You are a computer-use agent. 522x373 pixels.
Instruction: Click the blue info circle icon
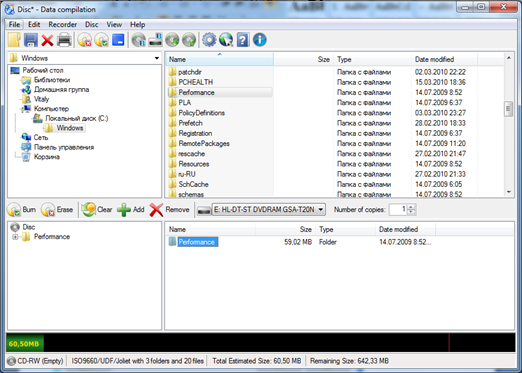point(260,40)
